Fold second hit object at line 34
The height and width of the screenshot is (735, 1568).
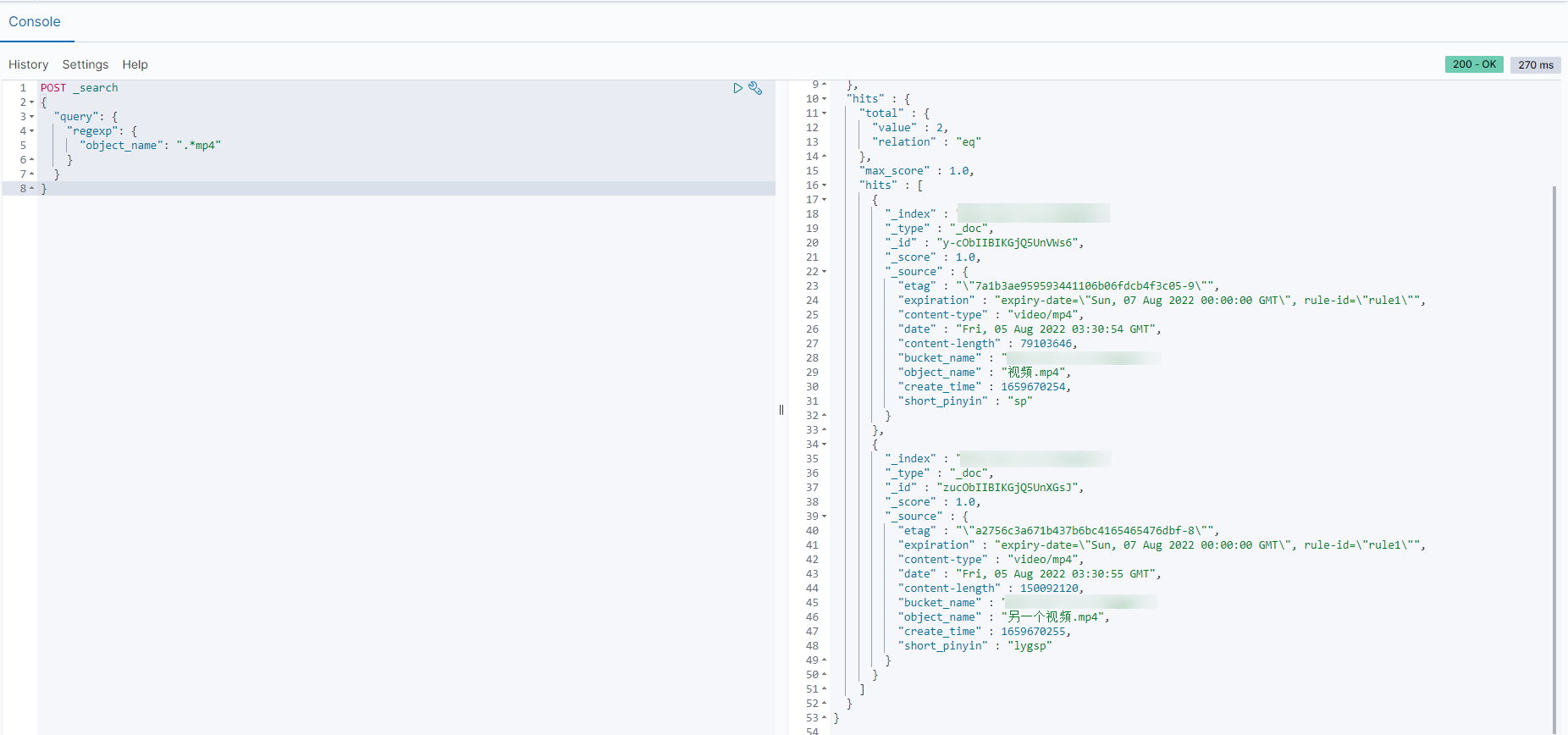(824, 445)
